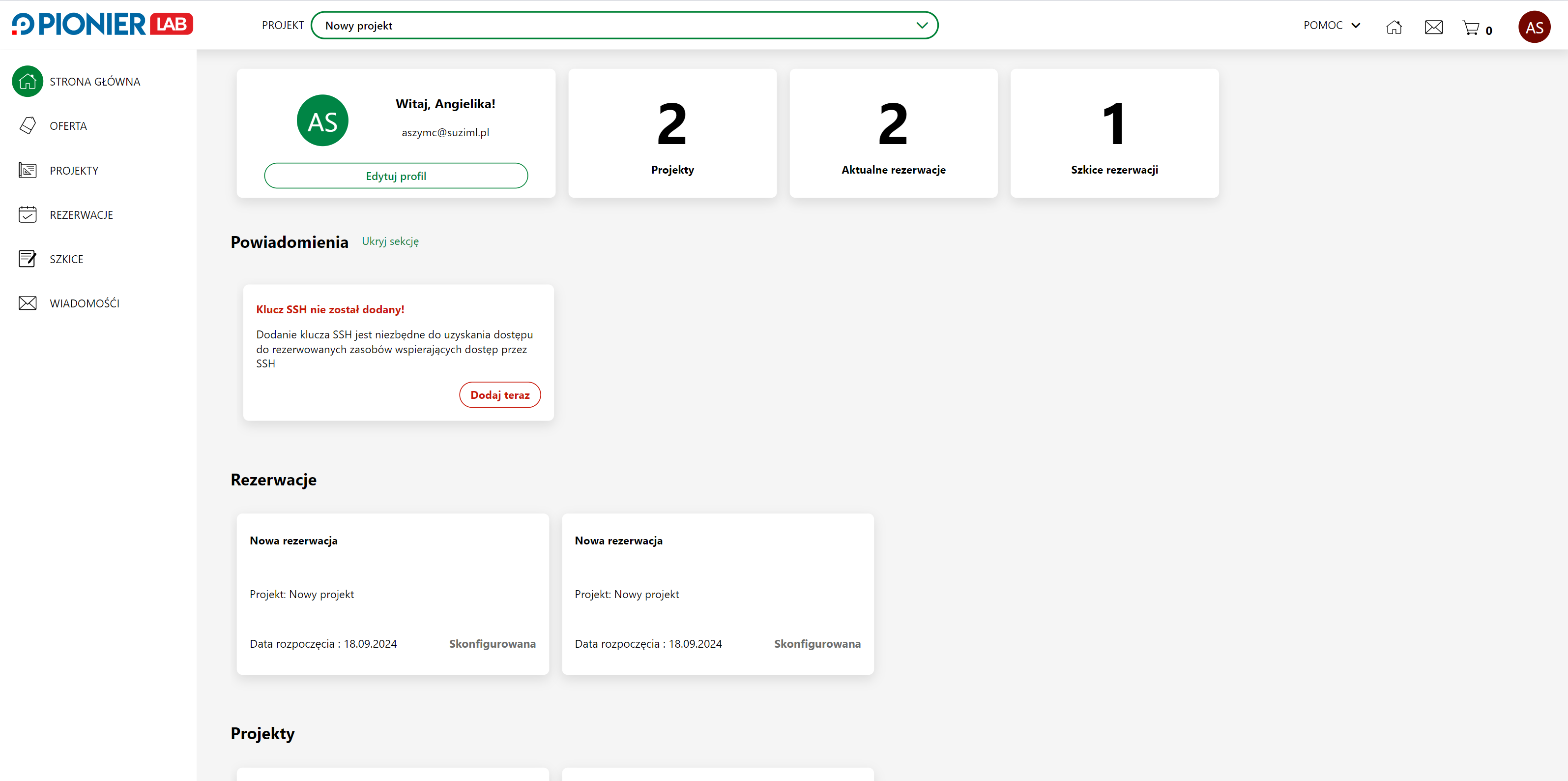Image resolution: width=1568 pixels, height=781 pixels.
Task: Click the 'Klucz SSH nie został dodany!' heading
Action: point(330,309)
